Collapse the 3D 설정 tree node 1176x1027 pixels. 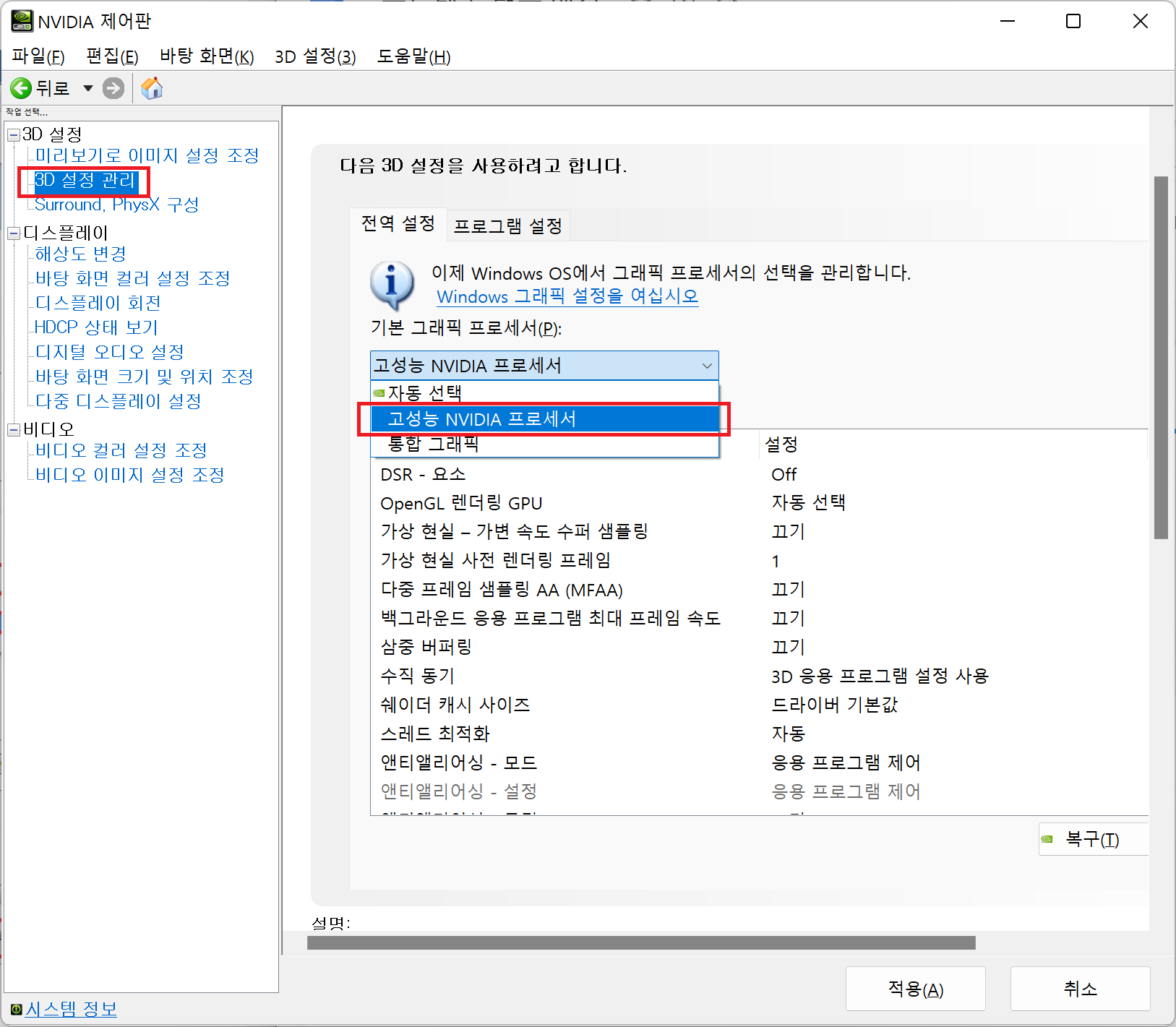point(14,135)
